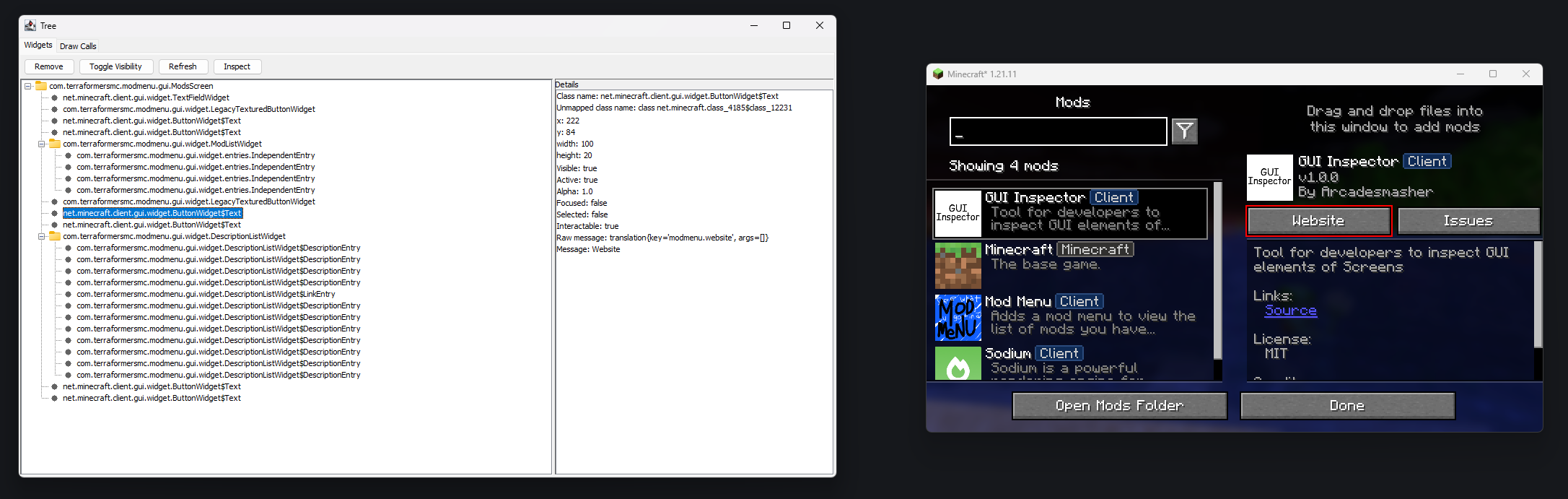The height and width of the screenshot is (499, 1568).
Task: Click the Remove button
Action: click(49, 66)
